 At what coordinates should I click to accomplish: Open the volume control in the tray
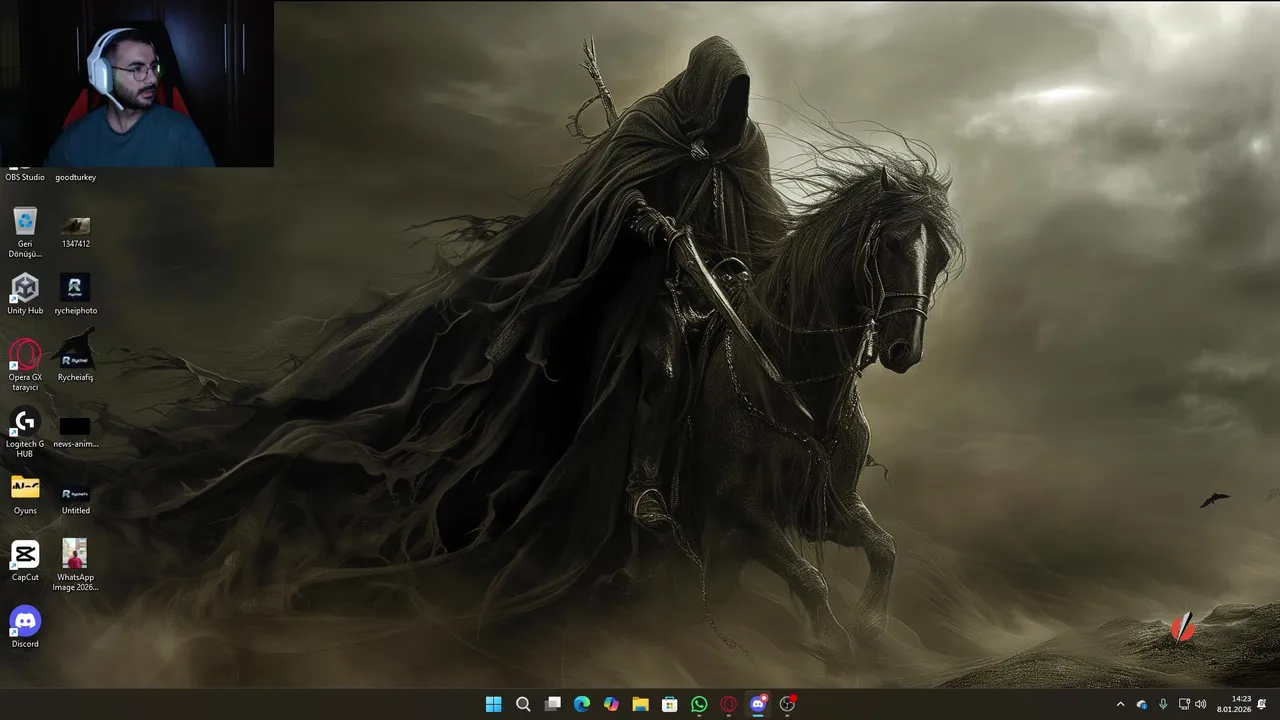(1201, 704)
